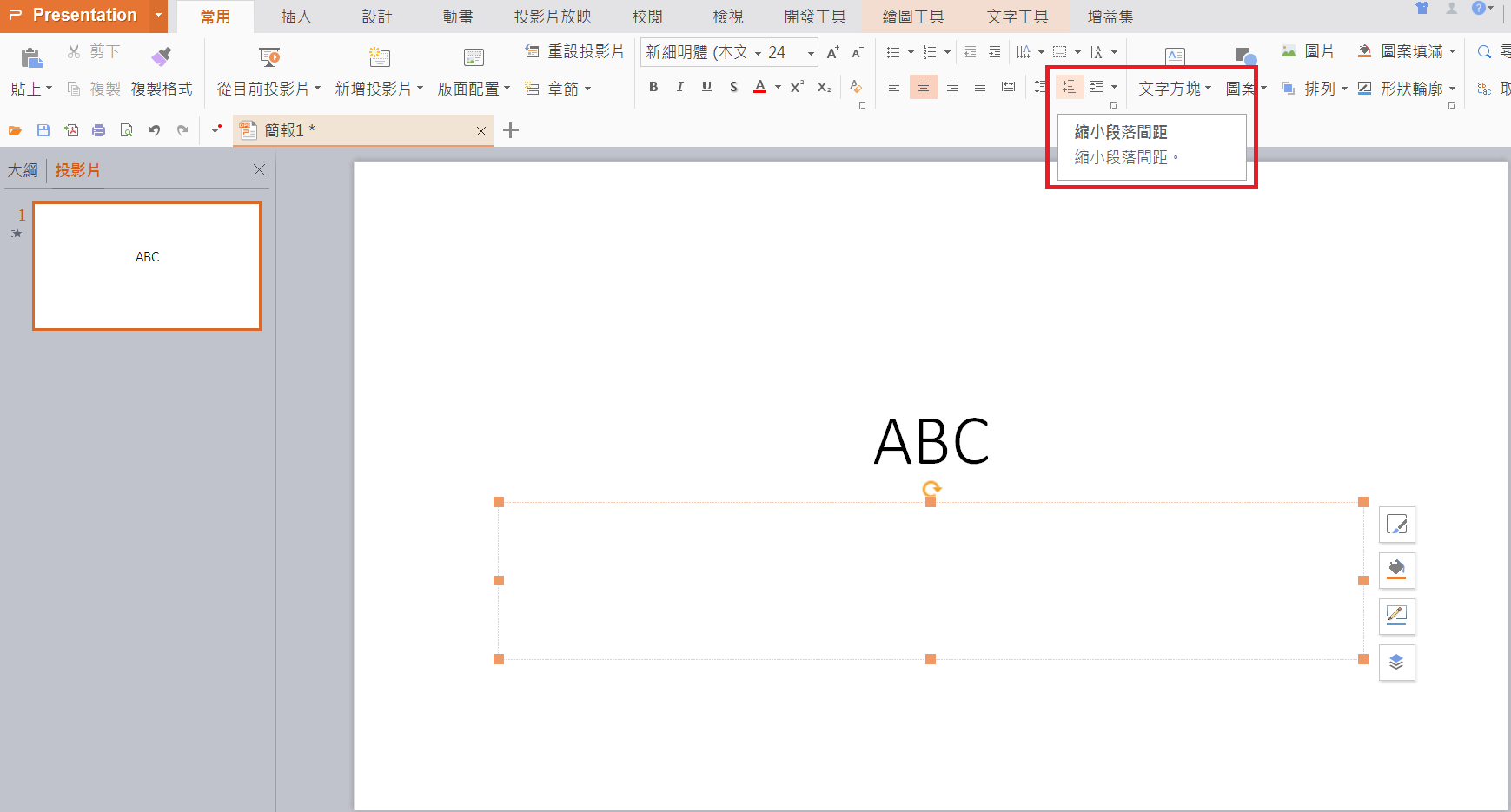Switch to the 設計 ribbon tab
The height and width of the screenshot is (812, 1511).
pyautogui.click(x=377, y=17)
